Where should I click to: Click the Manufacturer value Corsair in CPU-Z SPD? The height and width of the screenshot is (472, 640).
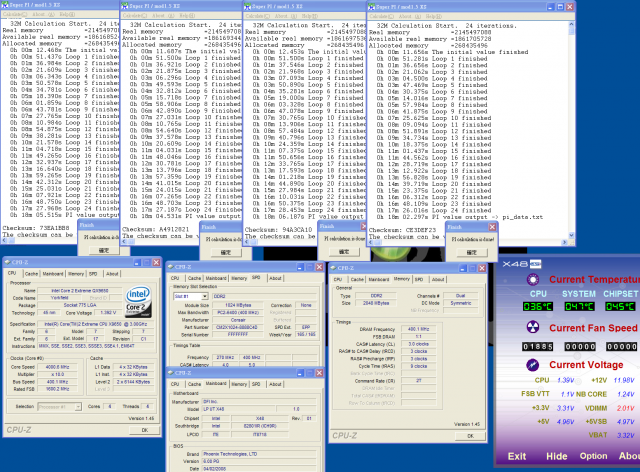pyautogui.click(x=238, y=320)
